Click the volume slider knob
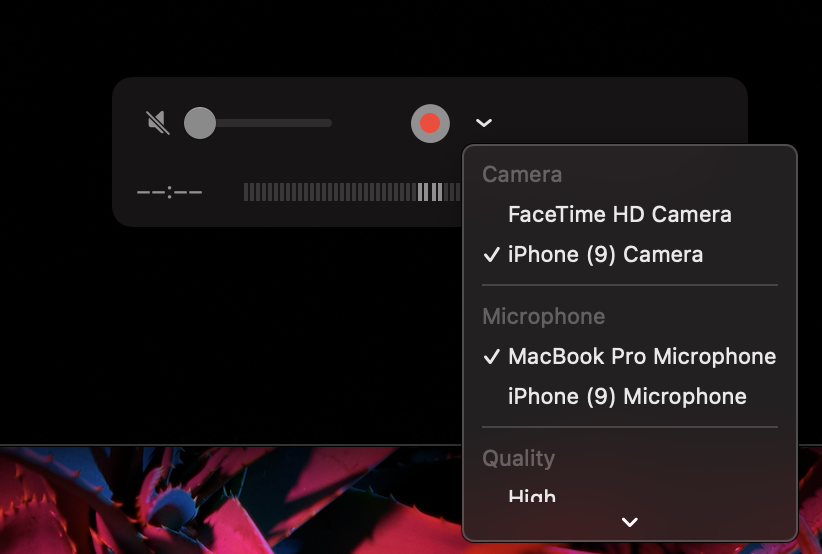This screenshot has width=822, height=554. (200, 123)
